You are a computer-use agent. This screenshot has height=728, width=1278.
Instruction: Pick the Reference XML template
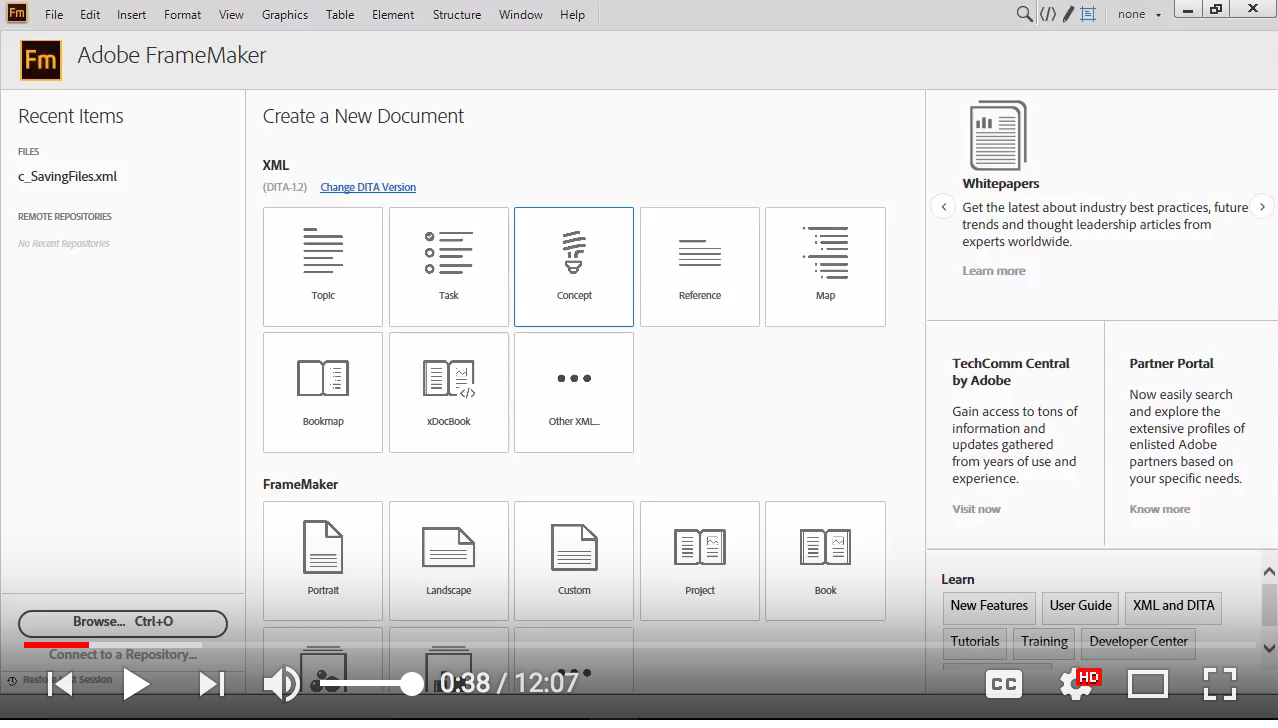[x=699, y=266]
